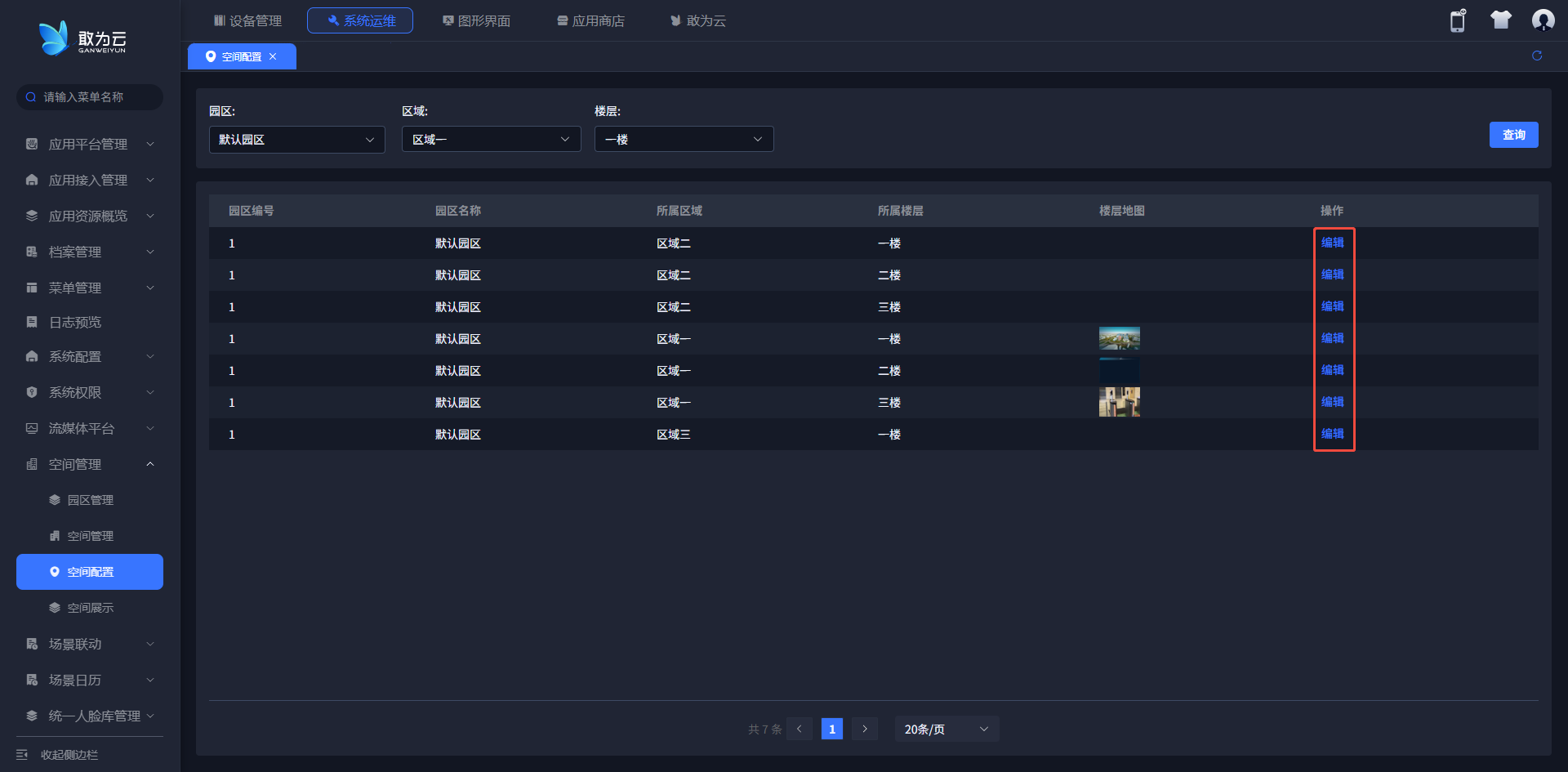The image size is (1568, 772).
Task: Open the user avatar profile icon
Action: click(x=1543, y=20)
